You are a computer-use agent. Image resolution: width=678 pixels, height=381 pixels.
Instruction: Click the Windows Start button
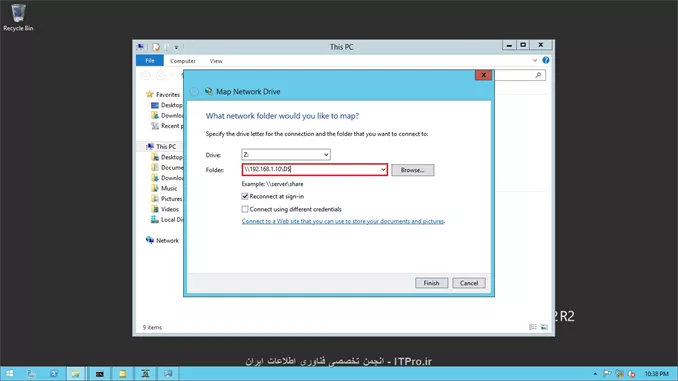[9, 374]
